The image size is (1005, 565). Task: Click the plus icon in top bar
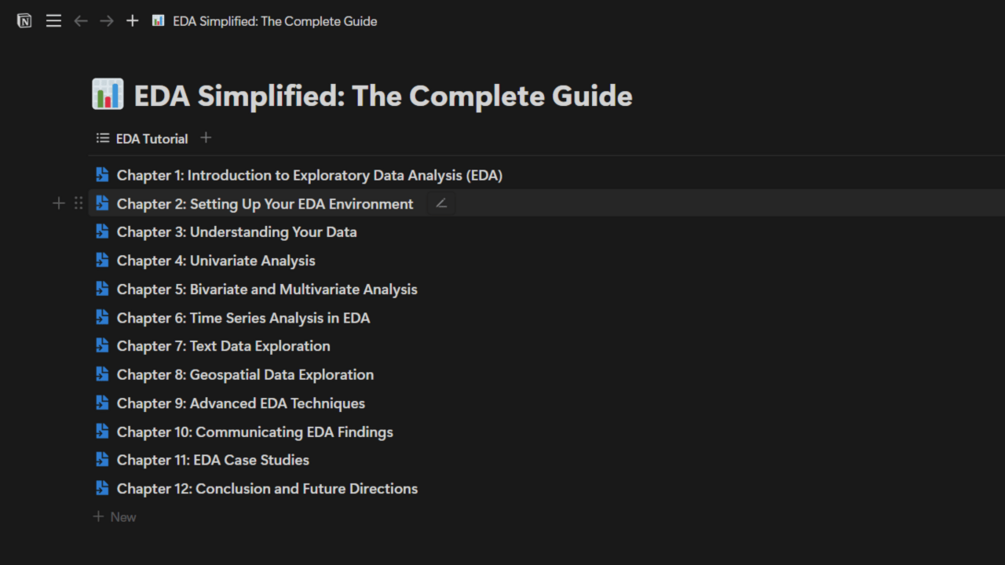click(x=132, y=21)
